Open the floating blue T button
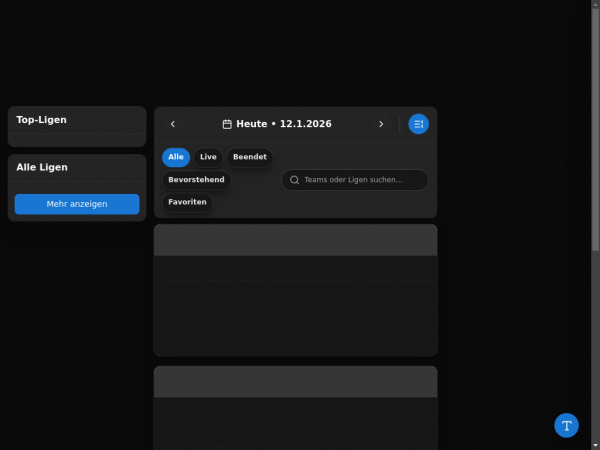 click(566, 425)
